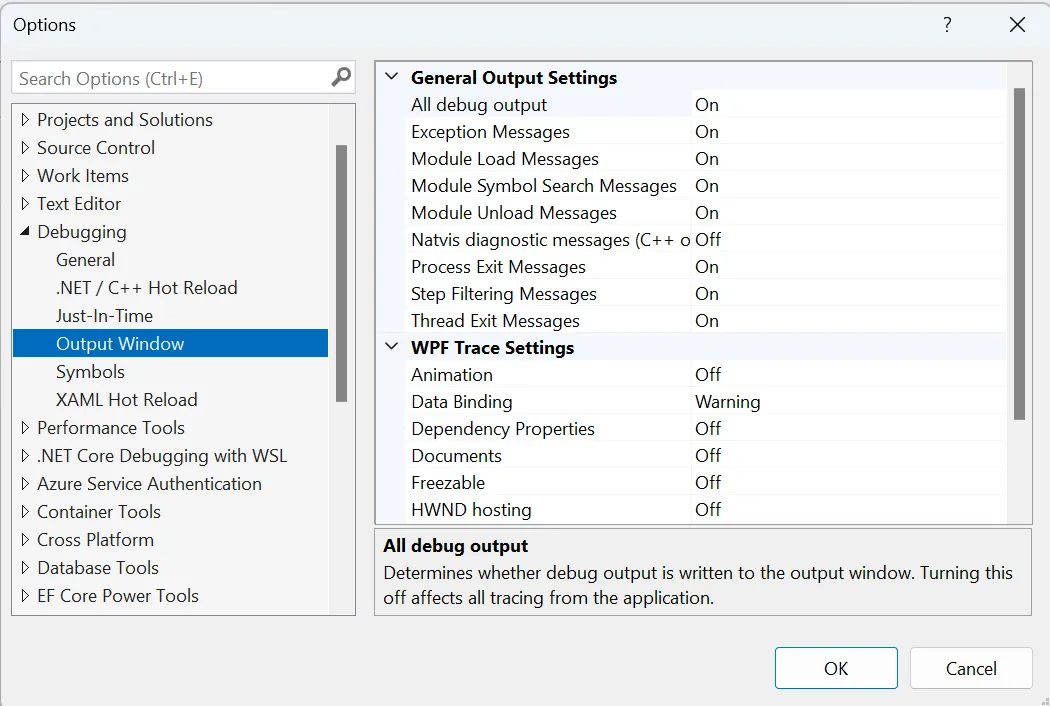Click the Cancel button

(971, 669)
